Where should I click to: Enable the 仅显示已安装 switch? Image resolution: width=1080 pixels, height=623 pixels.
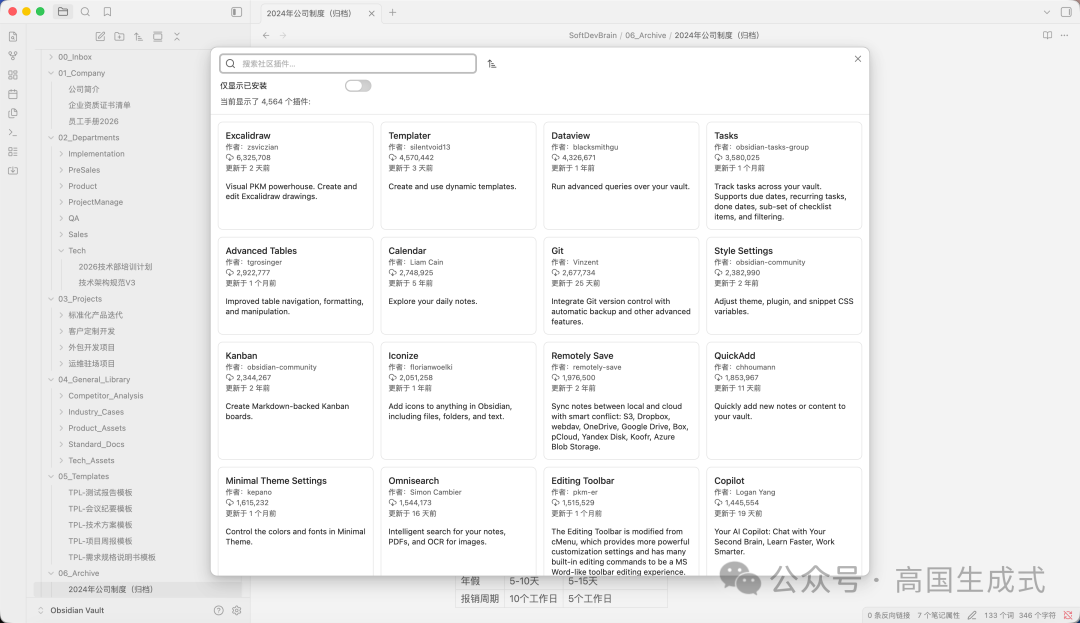358,85
